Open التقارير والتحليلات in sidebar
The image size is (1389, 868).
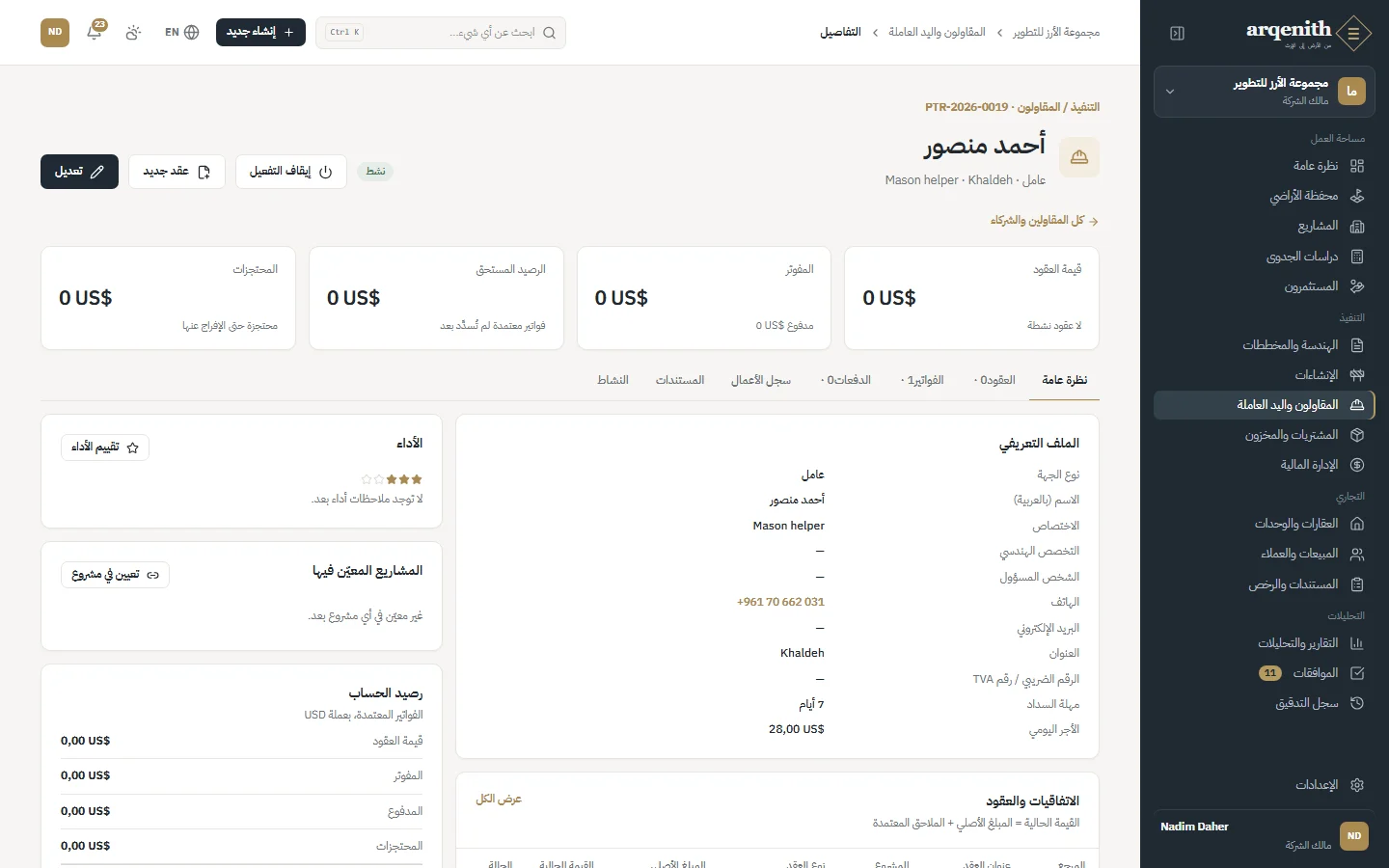tap(1265, 643)
